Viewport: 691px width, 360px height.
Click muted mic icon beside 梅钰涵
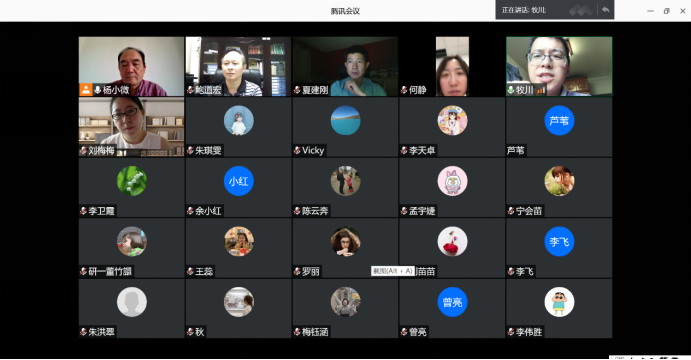[297, 331]
